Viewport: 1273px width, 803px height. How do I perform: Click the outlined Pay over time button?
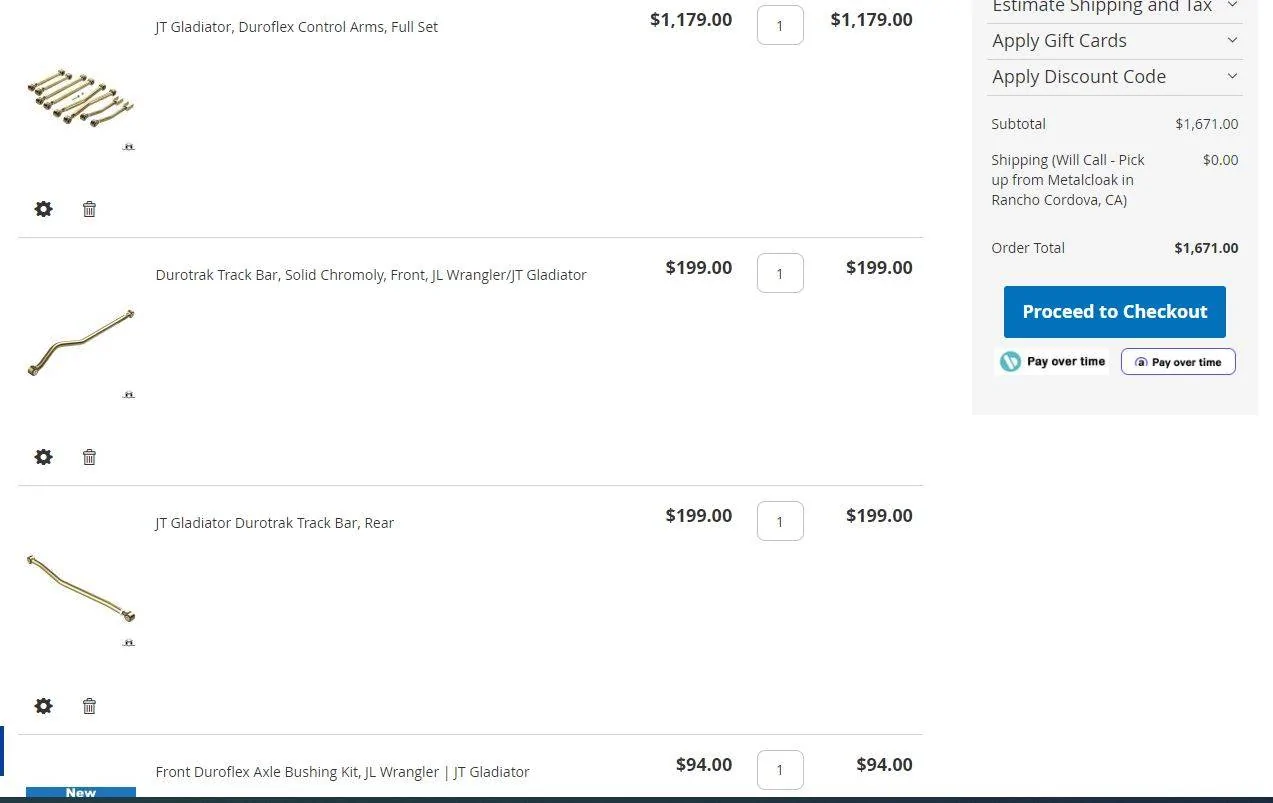1178,362
